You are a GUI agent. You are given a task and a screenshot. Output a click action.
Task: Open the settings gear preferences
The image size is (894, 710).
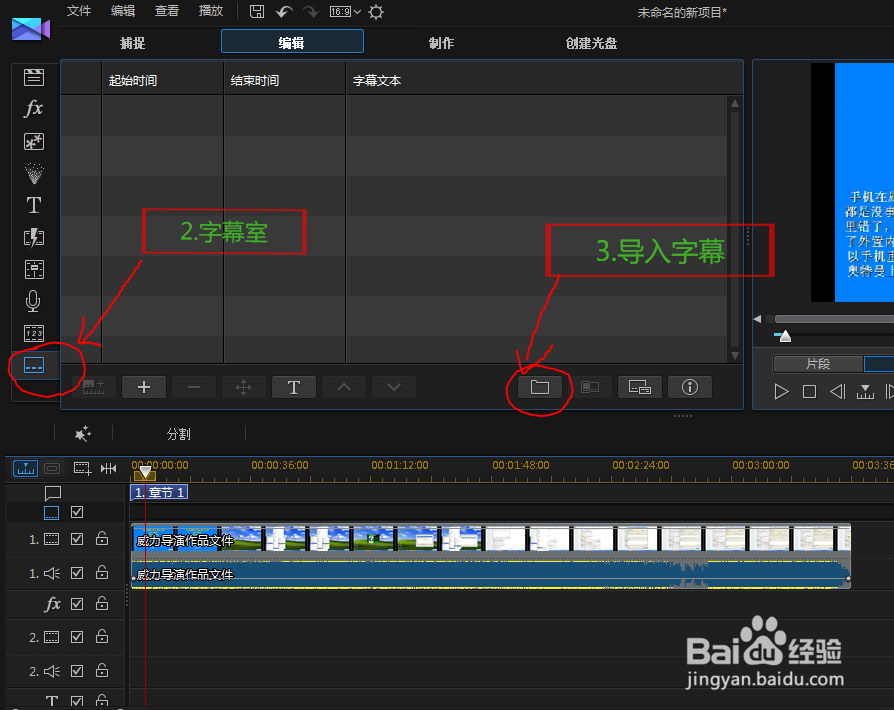point(376,12)
